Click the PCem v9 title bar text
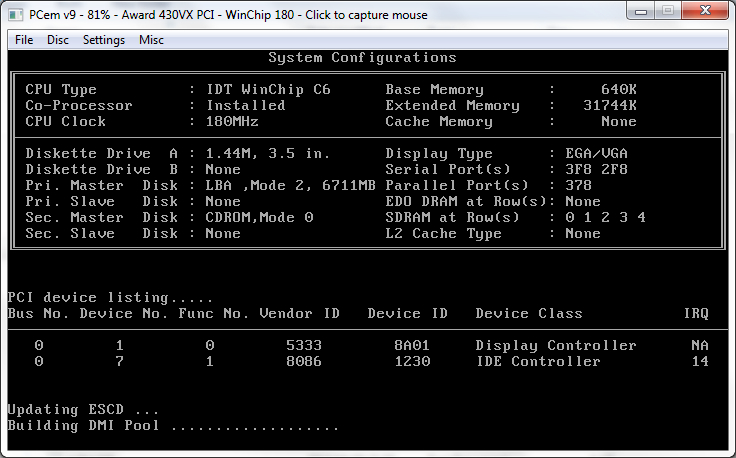Screen dimensions: 736x458 228,15
